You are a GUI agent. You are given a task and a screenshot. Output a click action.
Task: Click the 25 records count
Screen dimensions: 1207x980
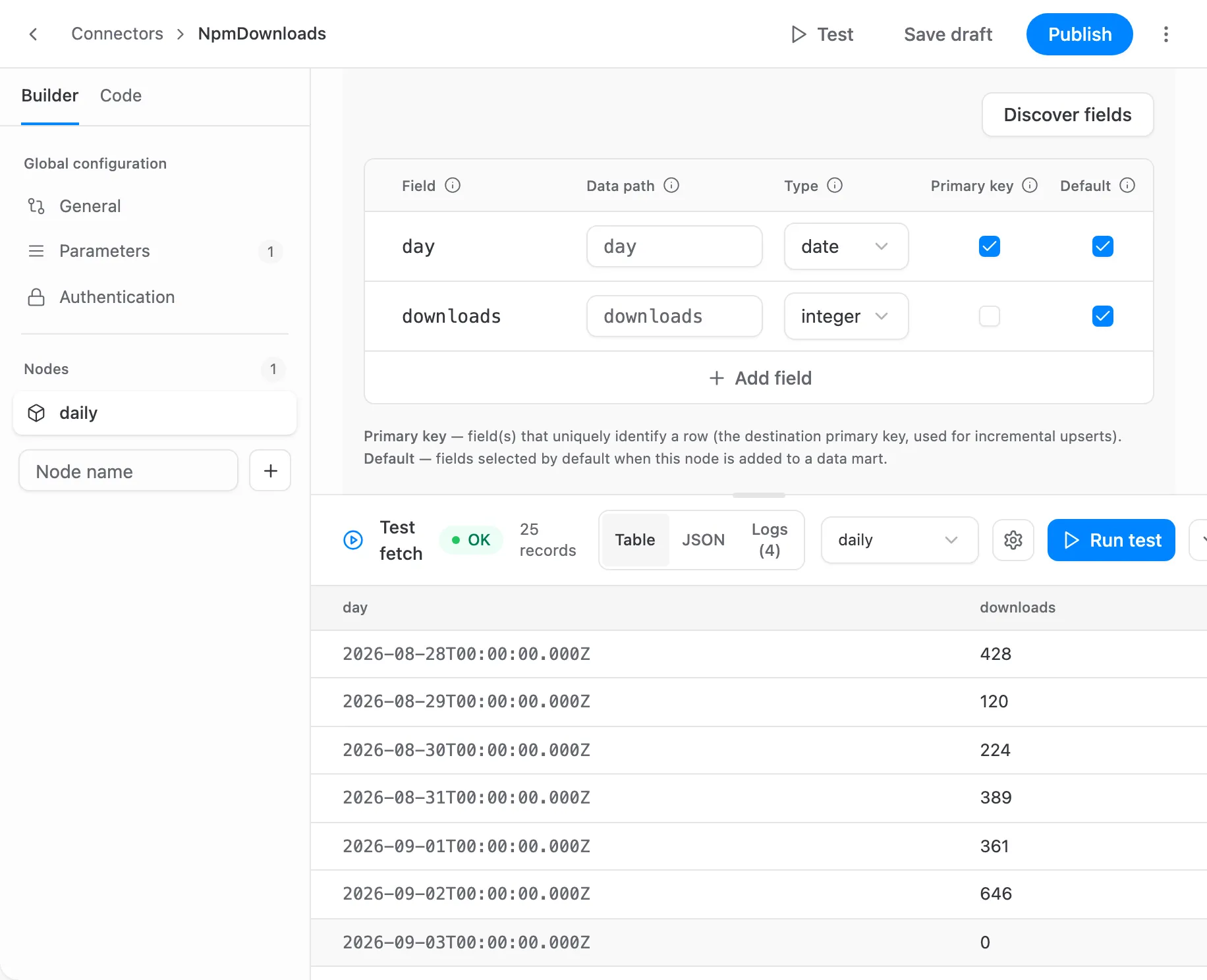pyautogui.click(x=547, y=540)
